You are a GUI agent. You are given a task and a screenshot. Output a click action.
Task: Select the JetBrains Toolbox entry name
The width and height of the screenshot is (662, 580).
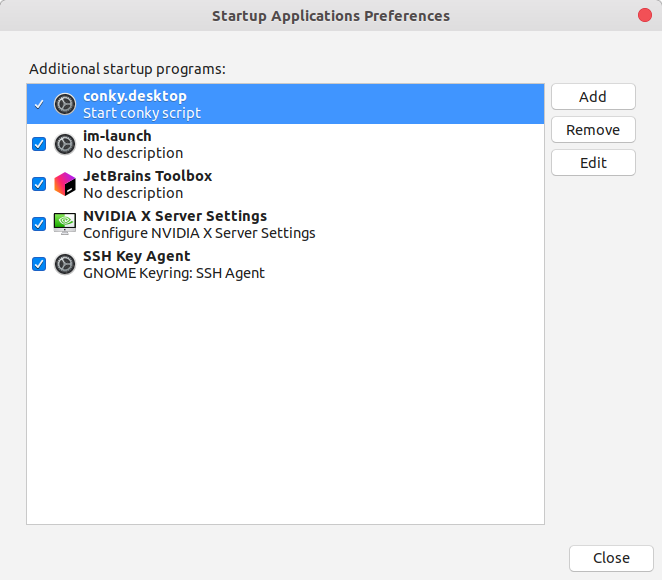(147, 176)
